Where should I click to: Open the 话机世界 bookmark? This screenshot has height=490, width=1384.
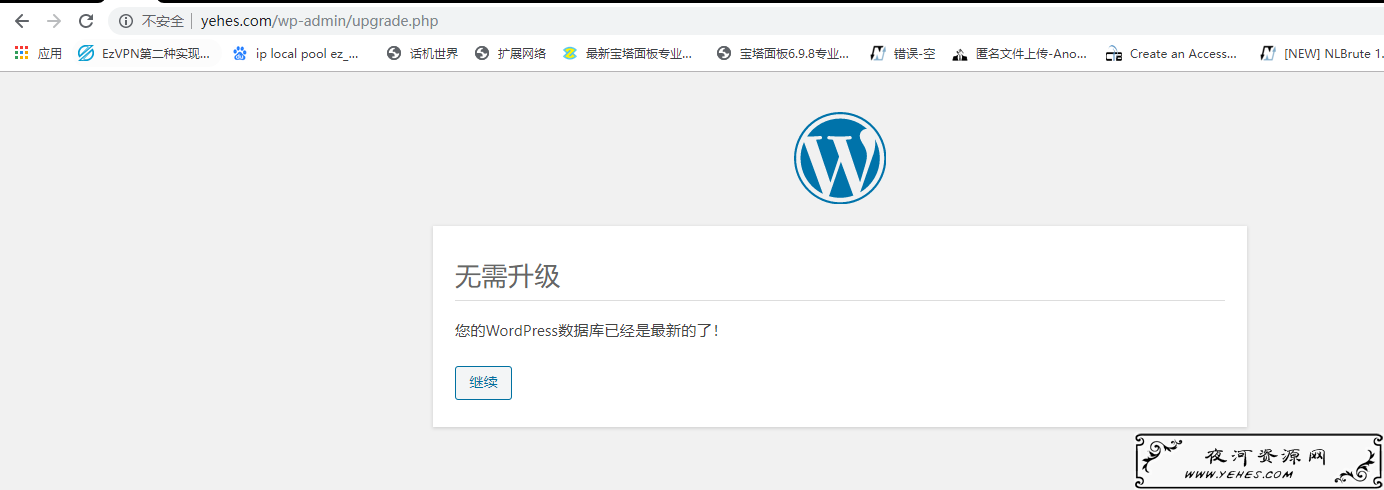click(x=423, y=54)
